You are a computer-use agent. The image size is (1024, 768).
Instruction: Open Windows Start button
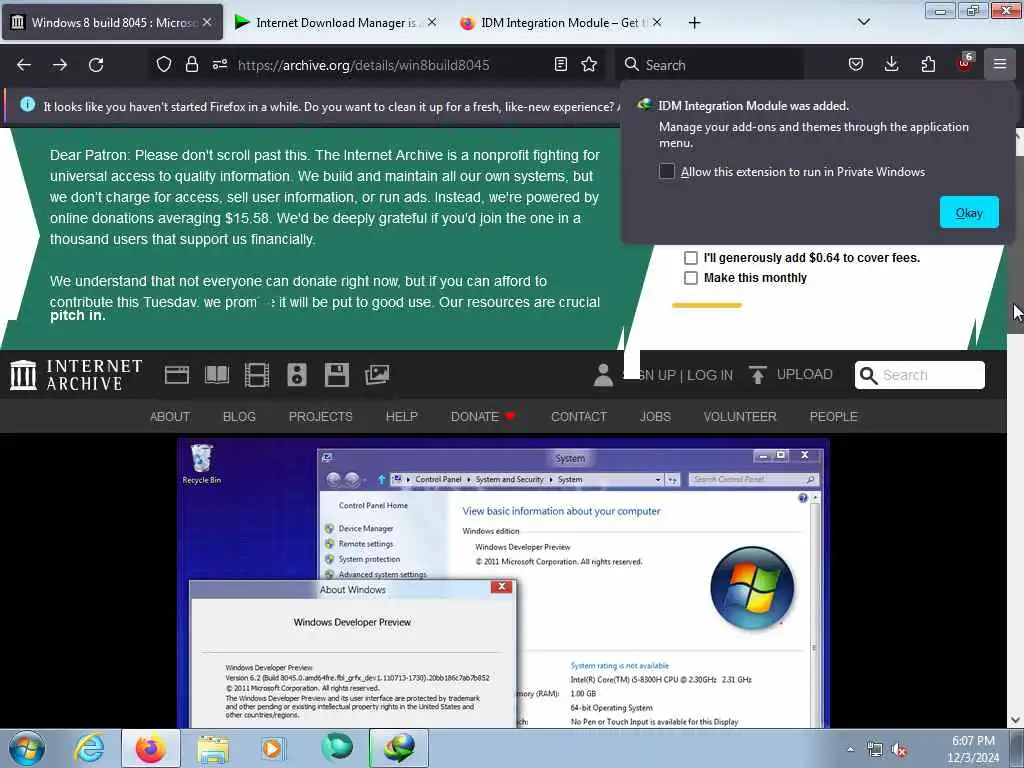tap(27, 748)
